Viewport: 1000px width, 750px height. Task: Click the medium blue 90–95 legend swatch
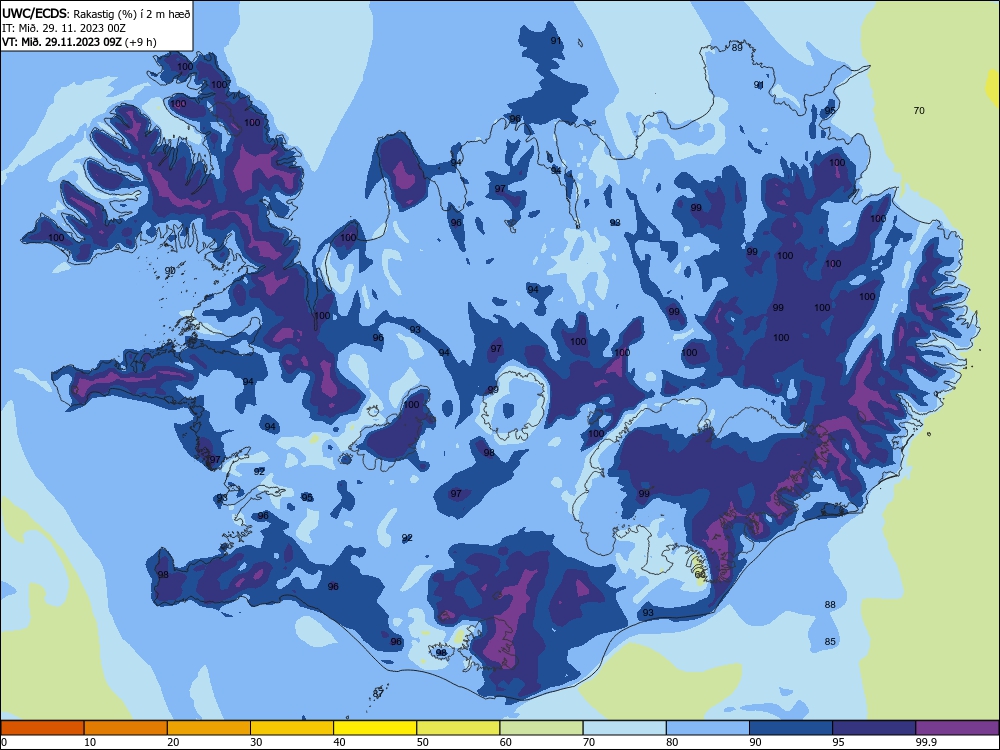coord(791,728)
